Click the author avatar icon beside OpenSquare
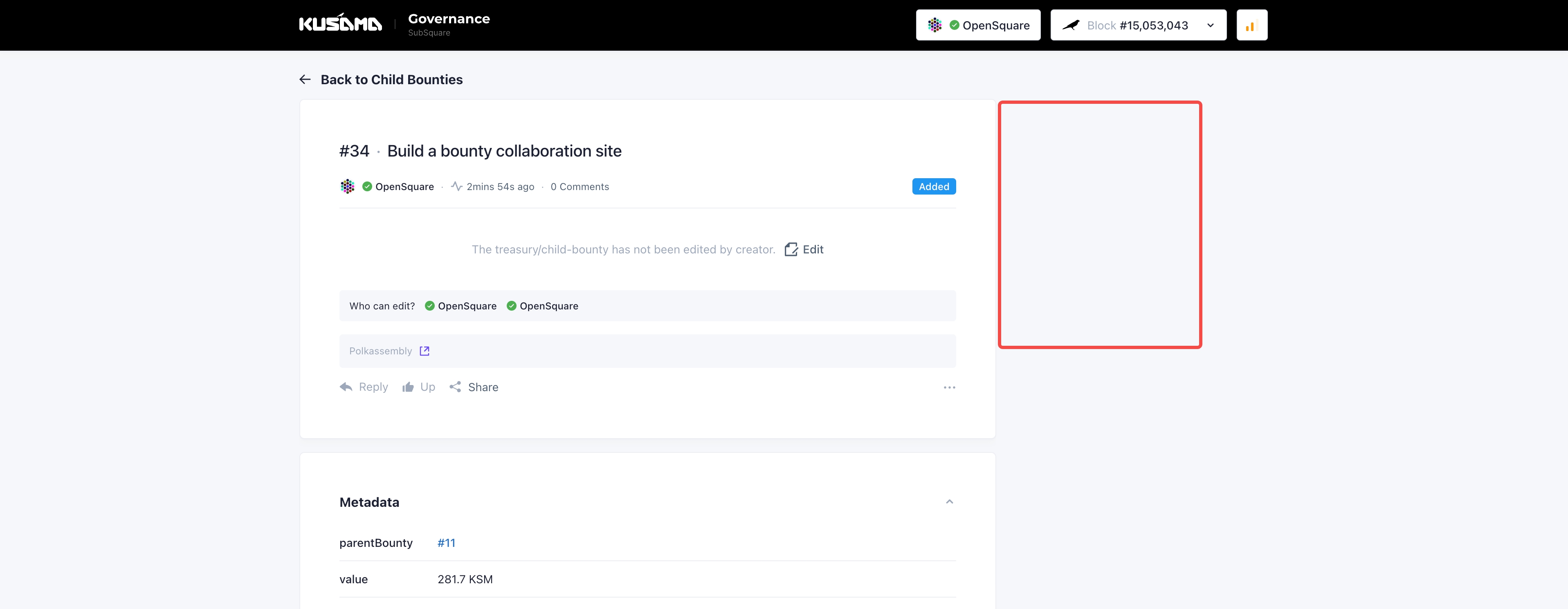 point(347,186)
